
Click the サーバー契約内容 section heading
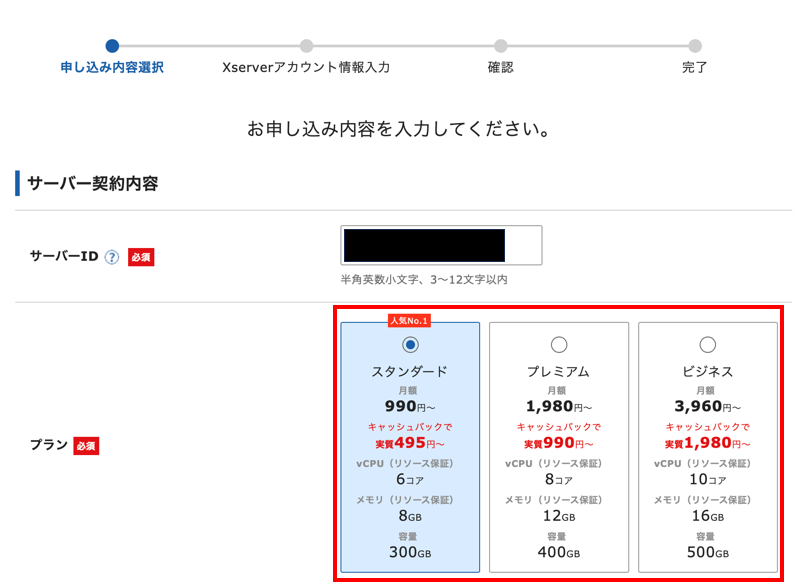point(93,184)
